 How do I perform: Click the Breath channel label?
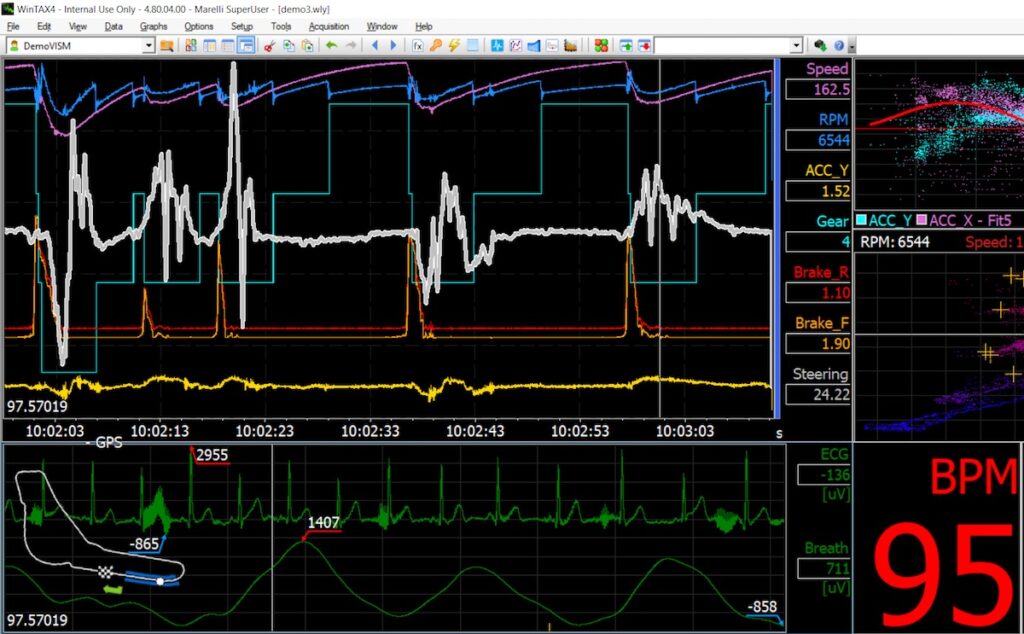click(826, 548)
